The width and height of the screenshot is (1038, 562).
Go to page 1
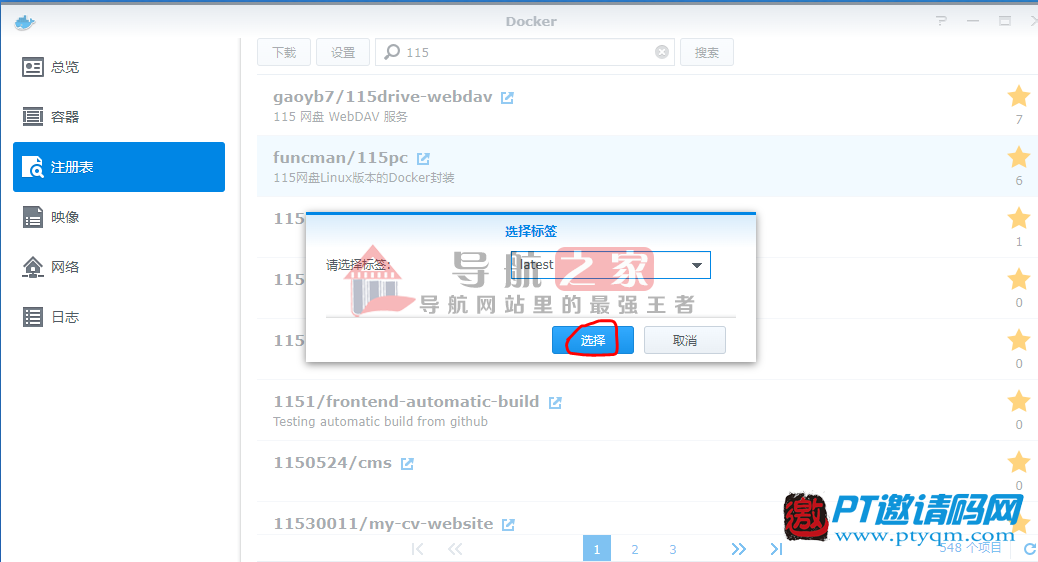[596, 549]
